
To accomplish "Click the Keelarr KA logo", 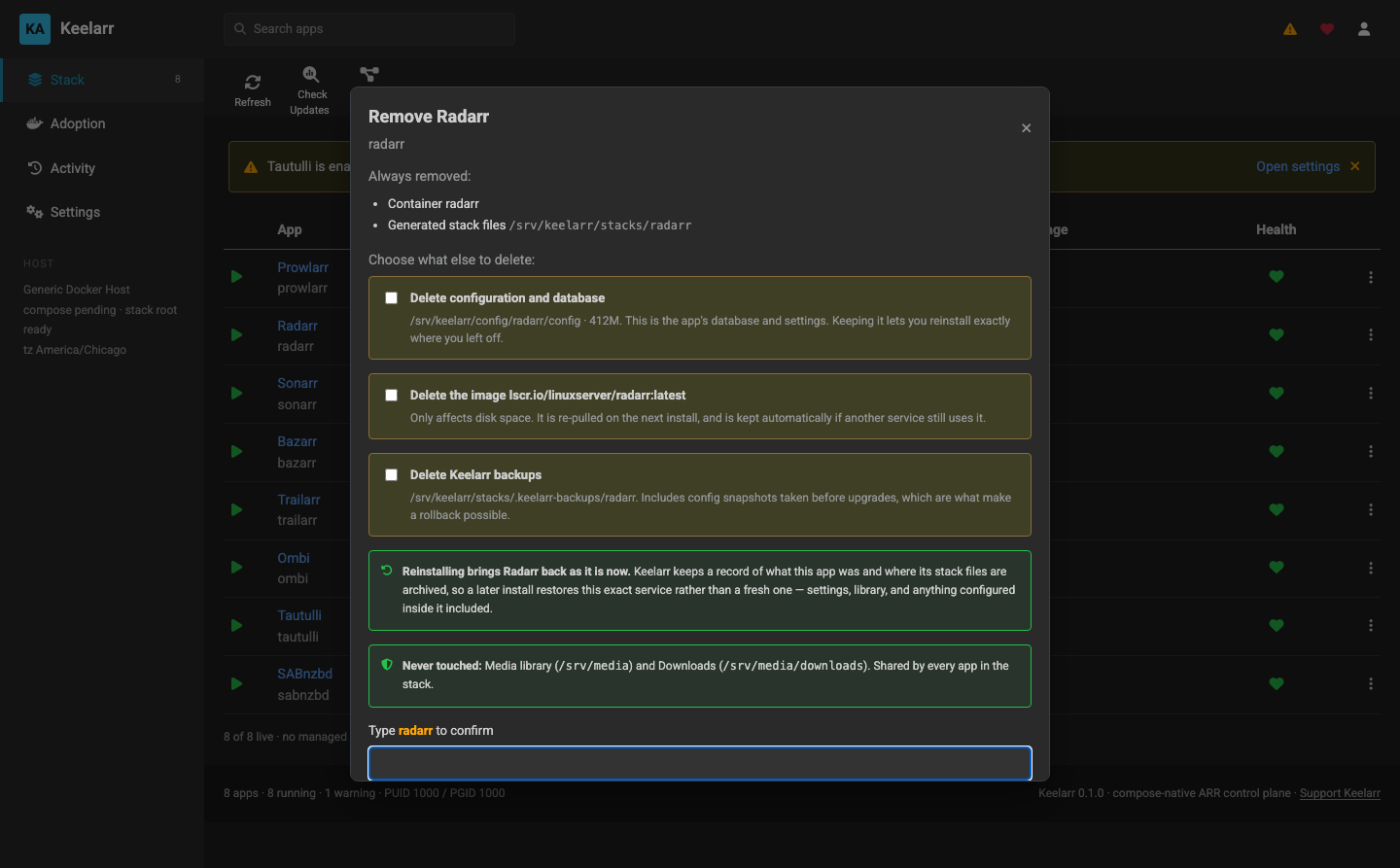I will 35,29.
